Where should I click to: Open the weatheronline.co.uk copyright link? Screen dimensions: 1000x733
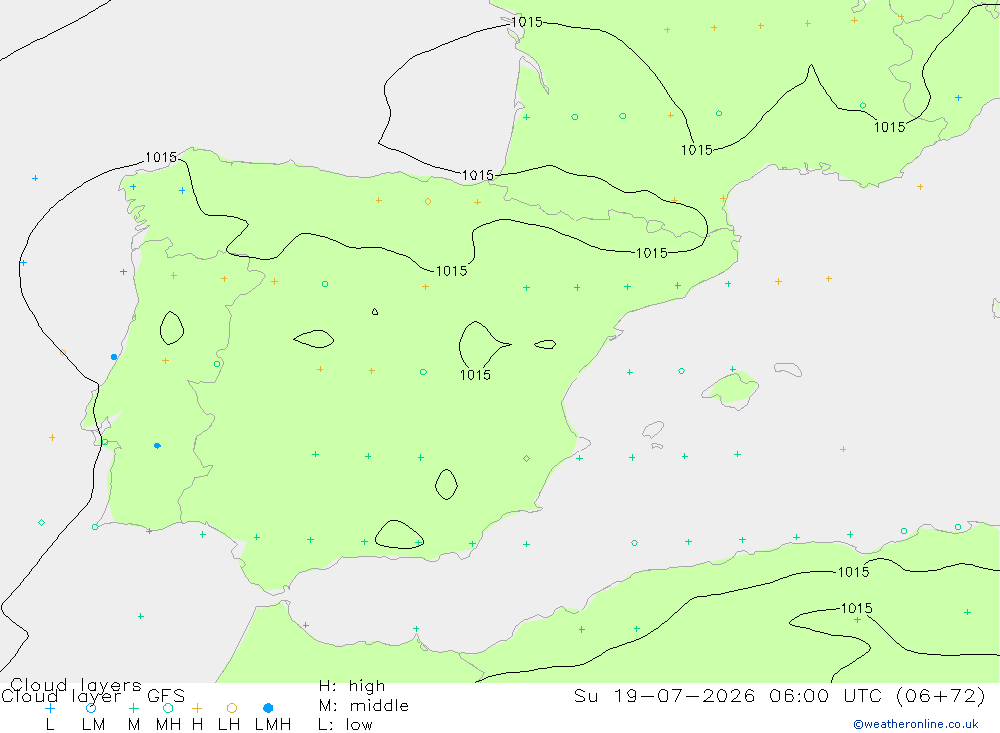click(x=916, y=724)
